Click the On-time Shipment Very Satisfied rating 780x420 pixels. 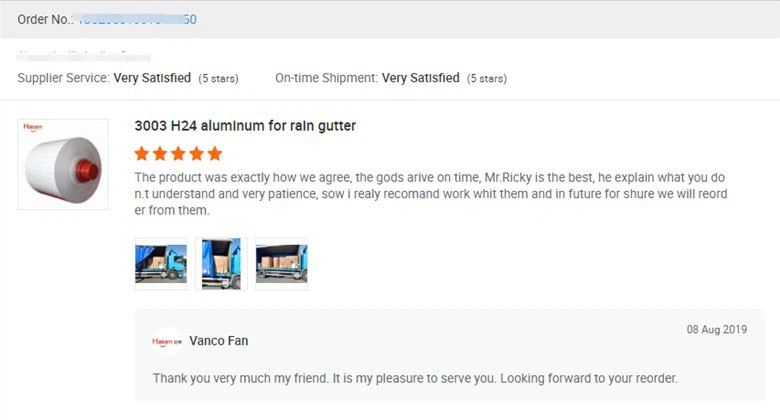420,78
